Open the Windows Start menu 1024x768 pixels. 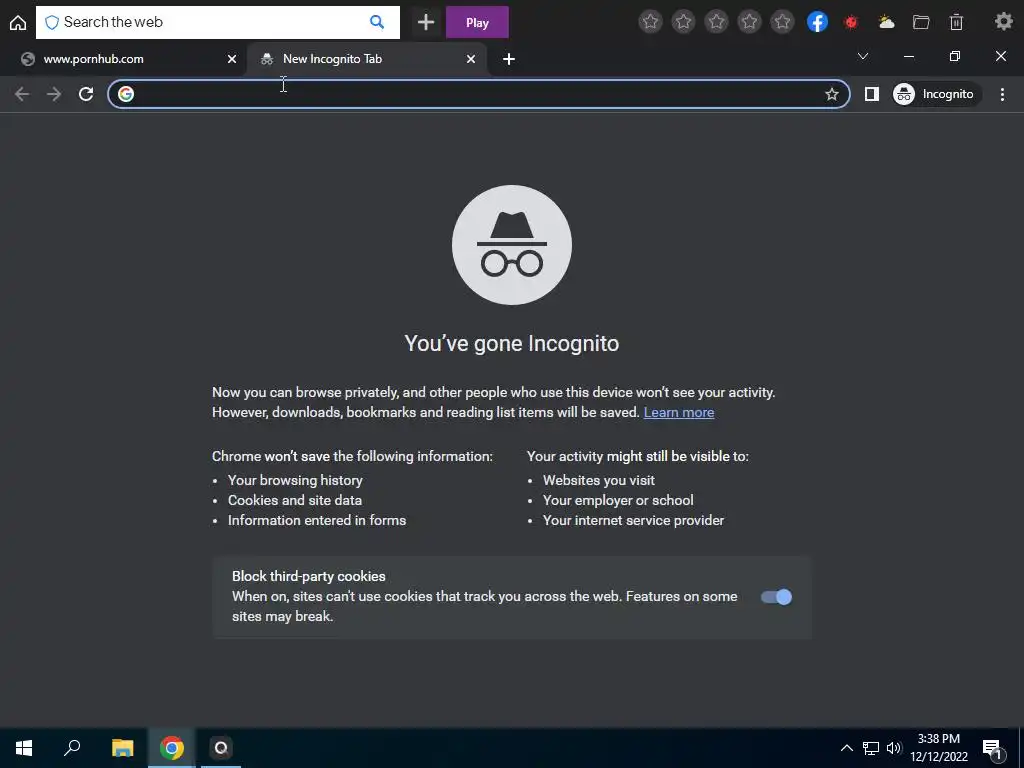pyautogui.click(x=24, y=748)
